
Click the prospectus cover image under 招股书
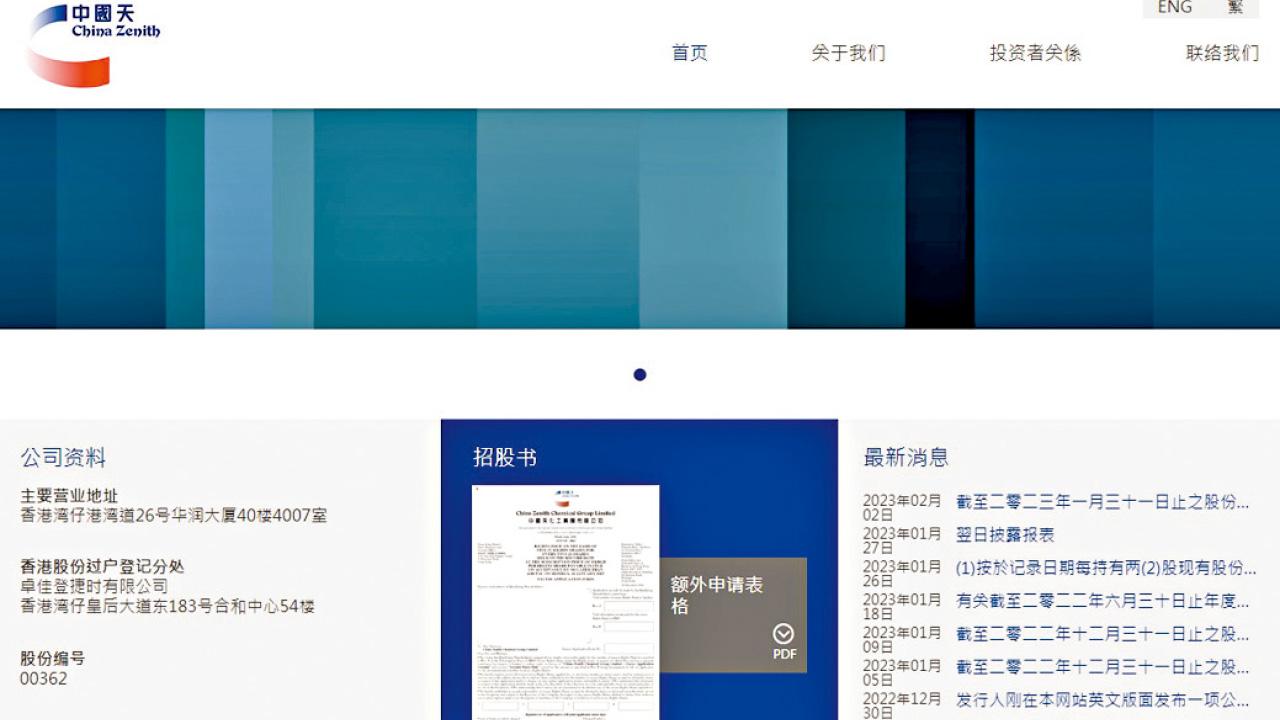(x=565, y=600)
